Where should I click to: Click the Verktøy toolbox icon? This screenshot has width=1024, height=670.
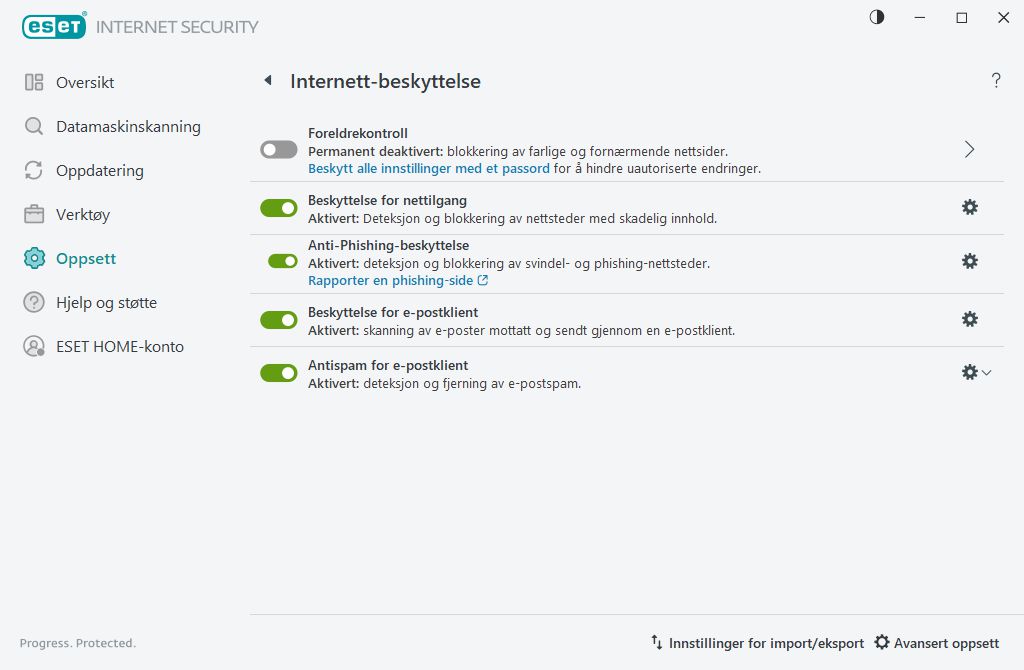[x=34, y=215]
